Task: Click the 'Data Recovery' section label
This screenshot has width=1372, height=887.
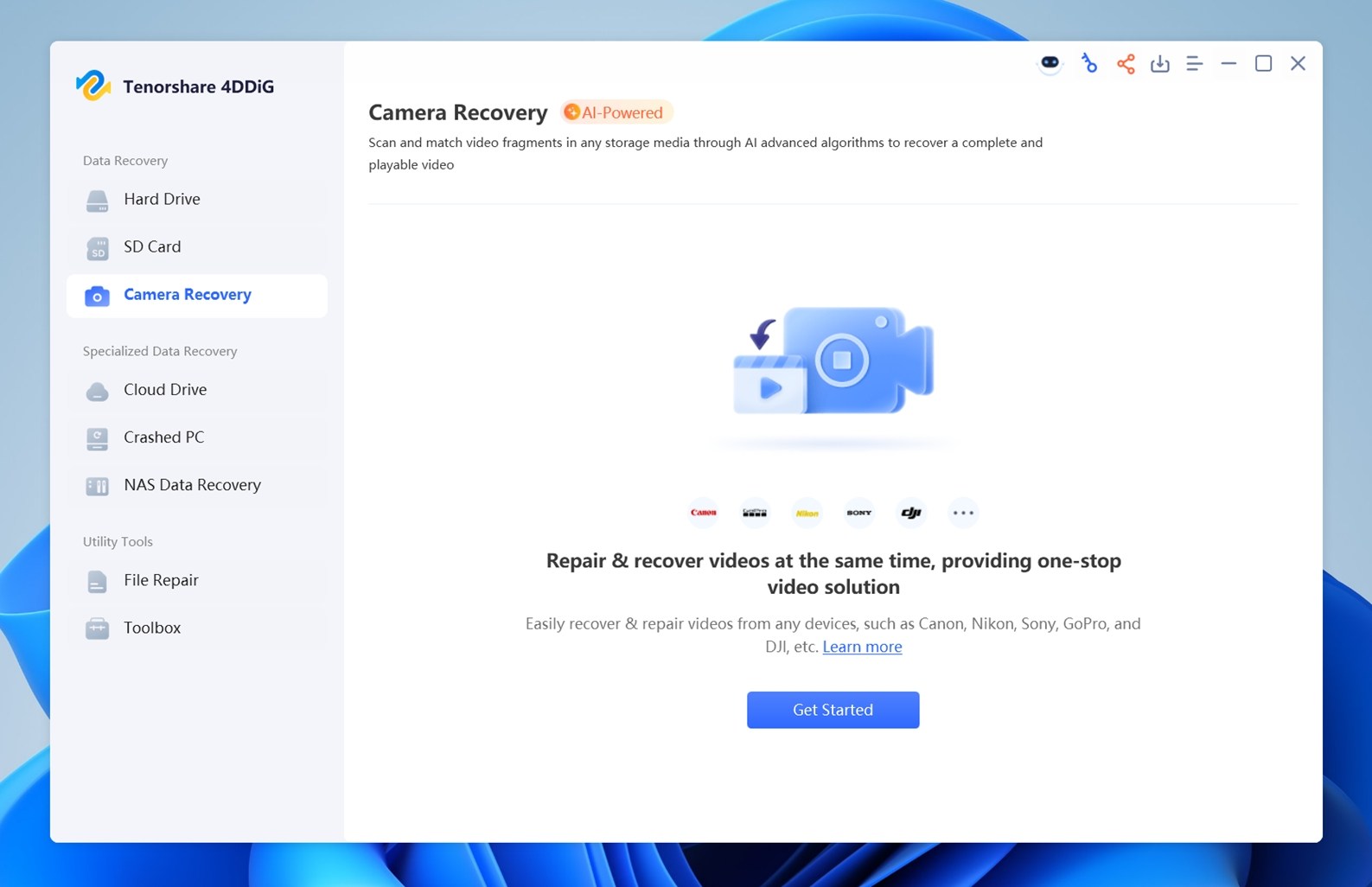Action: (125, 161)
